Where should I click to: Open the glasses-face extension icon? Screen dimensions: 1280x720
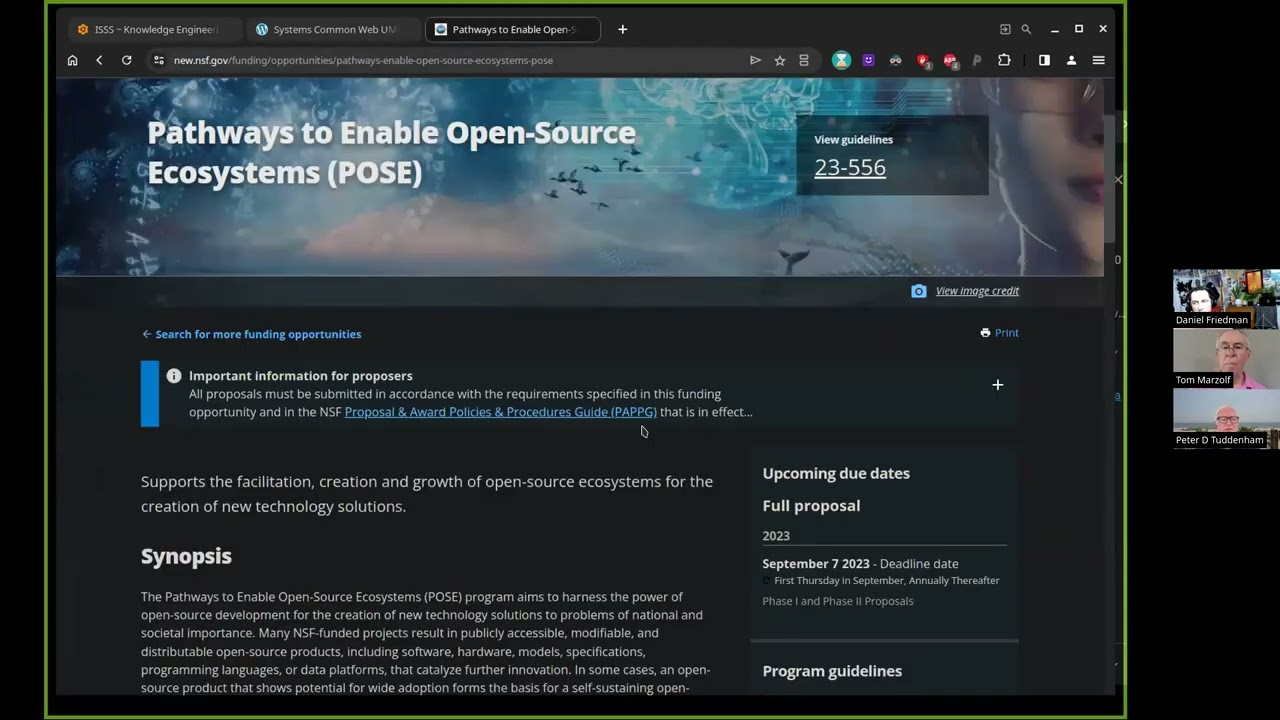895,60
